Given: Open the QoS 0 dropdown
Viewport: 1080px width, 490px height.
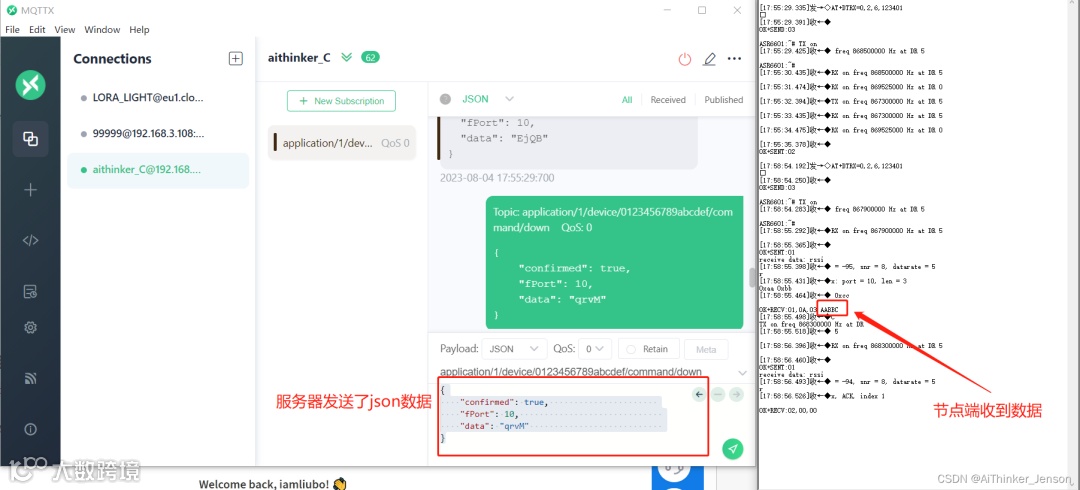Looking at the screenshot, I should 594,349.
